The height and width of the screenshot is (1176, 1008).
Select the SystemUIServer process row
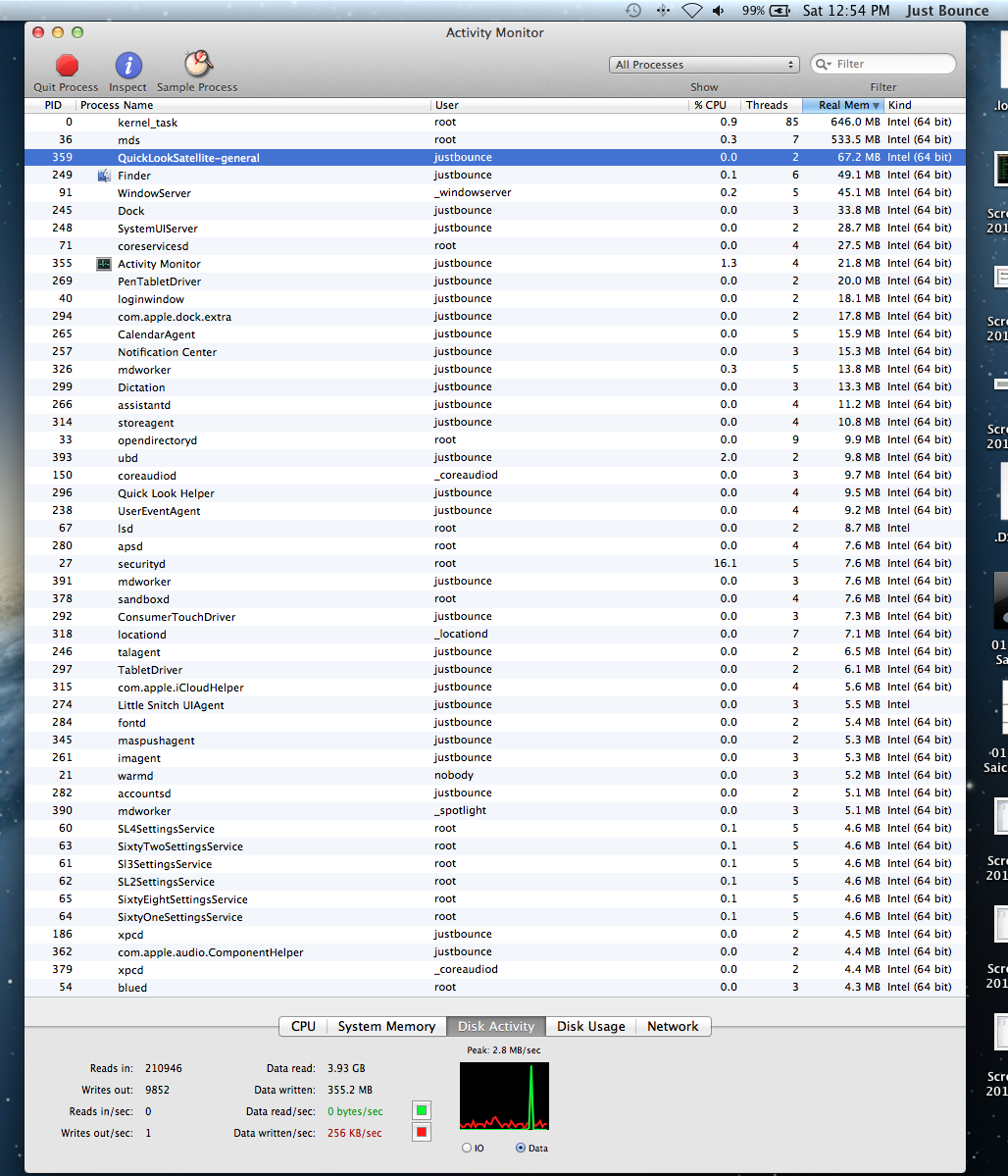[495, 228]
